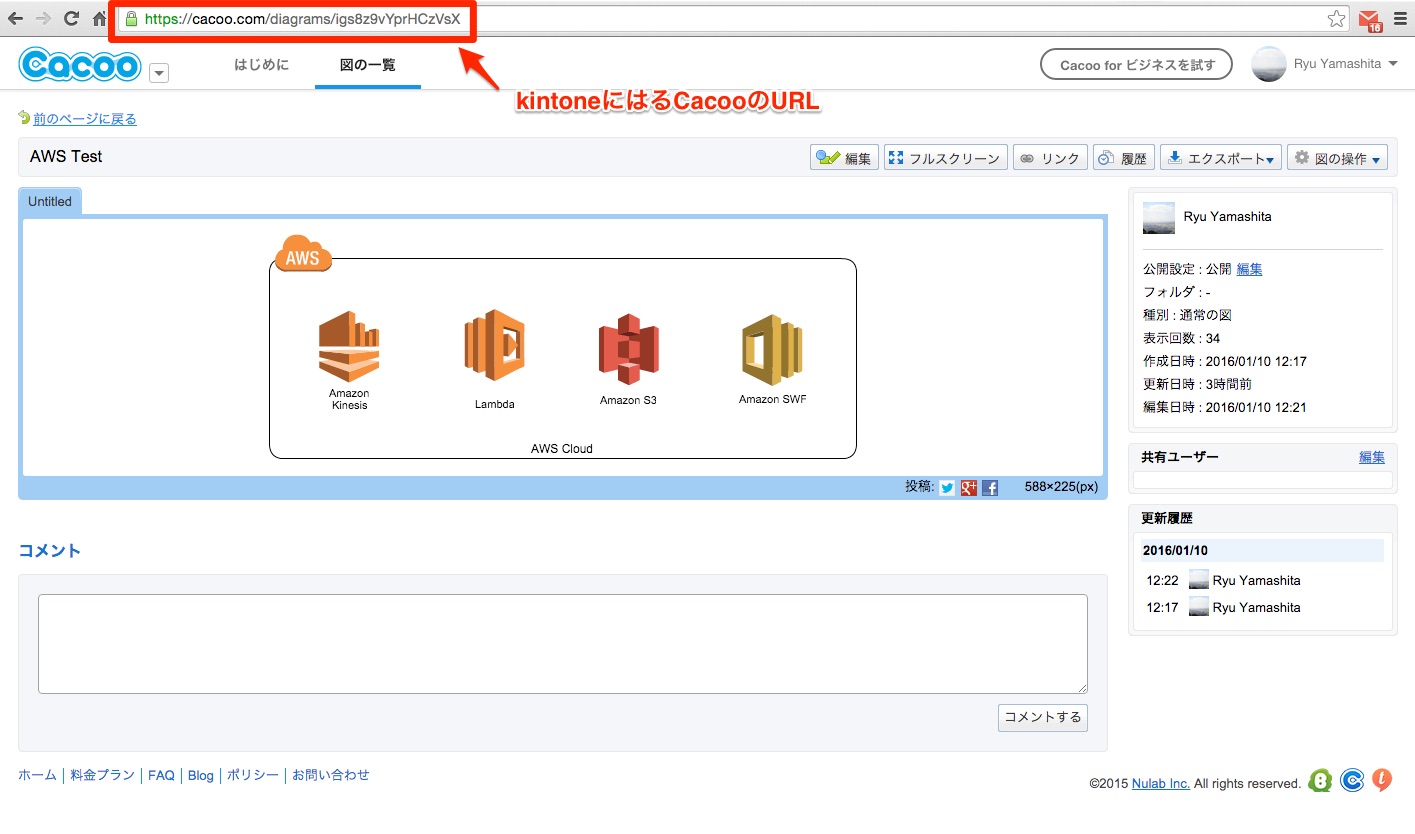Screen dimensions: 1415x834
Task: Click the Cacoo logo
Action: [x=80, y=65]
